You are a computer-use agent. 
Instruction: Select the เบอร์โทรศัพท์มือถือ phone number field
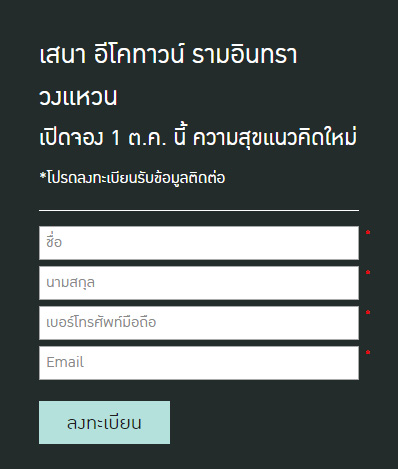click(x=199, y=323)
